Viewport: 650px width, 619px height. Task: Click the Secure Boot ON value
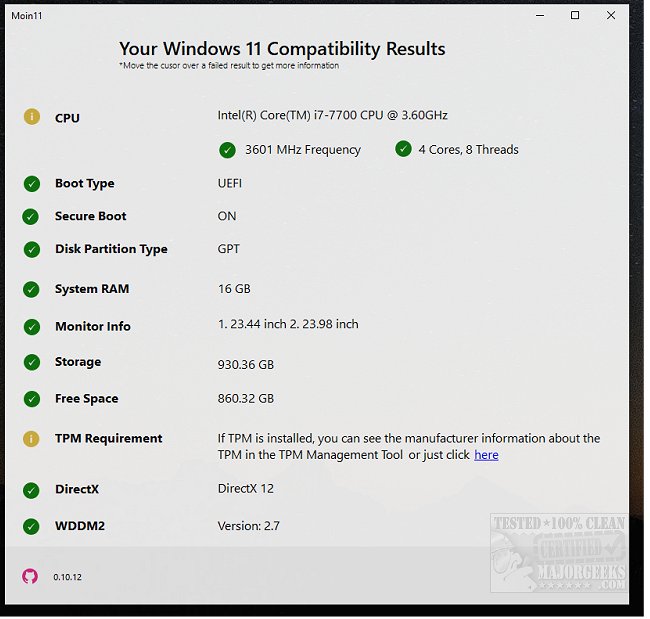pyautogui.click(x=227, y=216)
